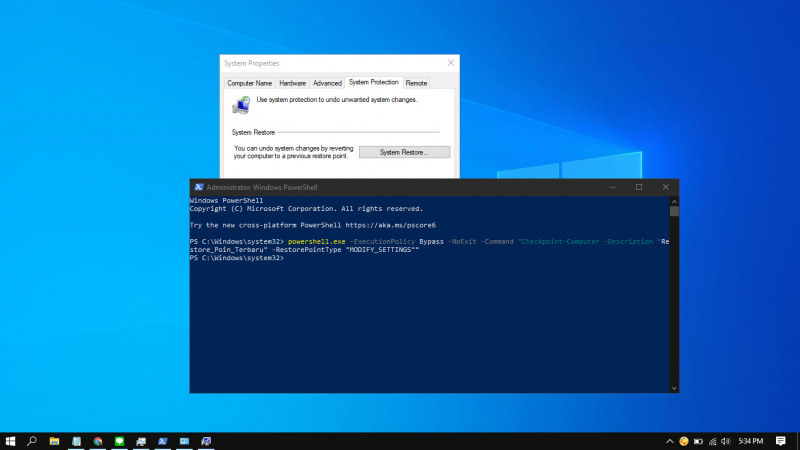800x450 pixels.
Task: Open the Action Center notifications icon
Action: pyautogui.click(x=780, y=441)
